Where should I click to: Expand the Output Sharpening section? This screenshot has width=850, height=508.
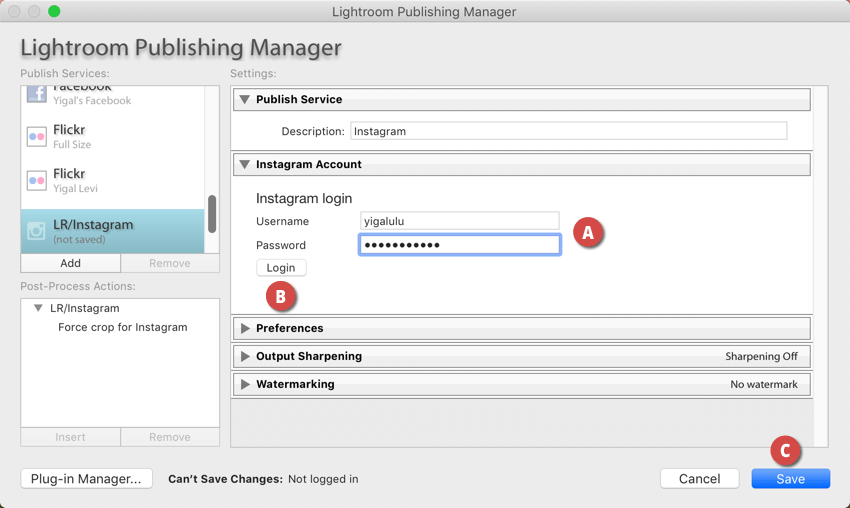click(245, 356)
